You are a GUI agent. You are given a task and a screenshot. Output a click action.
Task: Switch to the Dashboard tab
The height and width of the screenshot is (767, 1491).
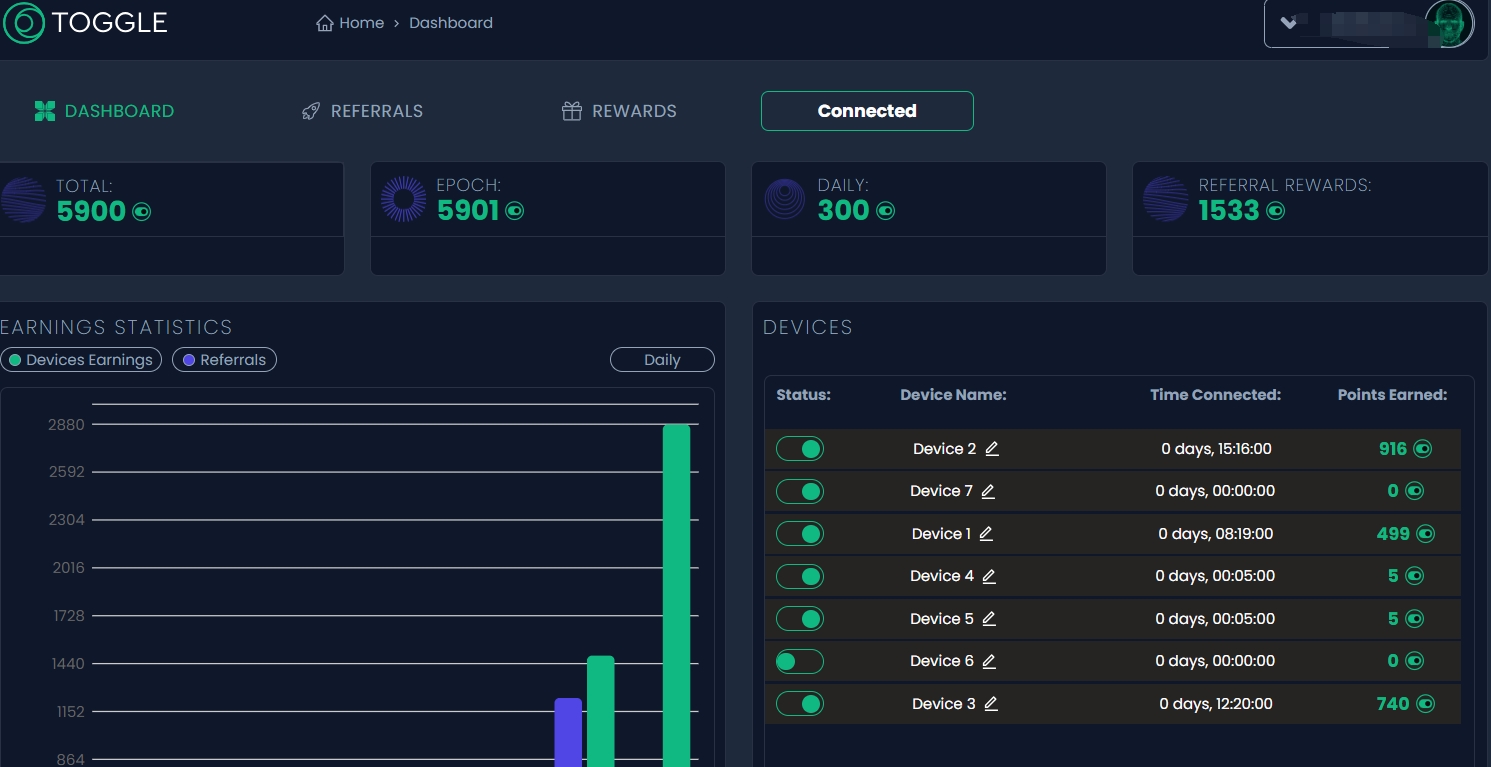[104, 111]
